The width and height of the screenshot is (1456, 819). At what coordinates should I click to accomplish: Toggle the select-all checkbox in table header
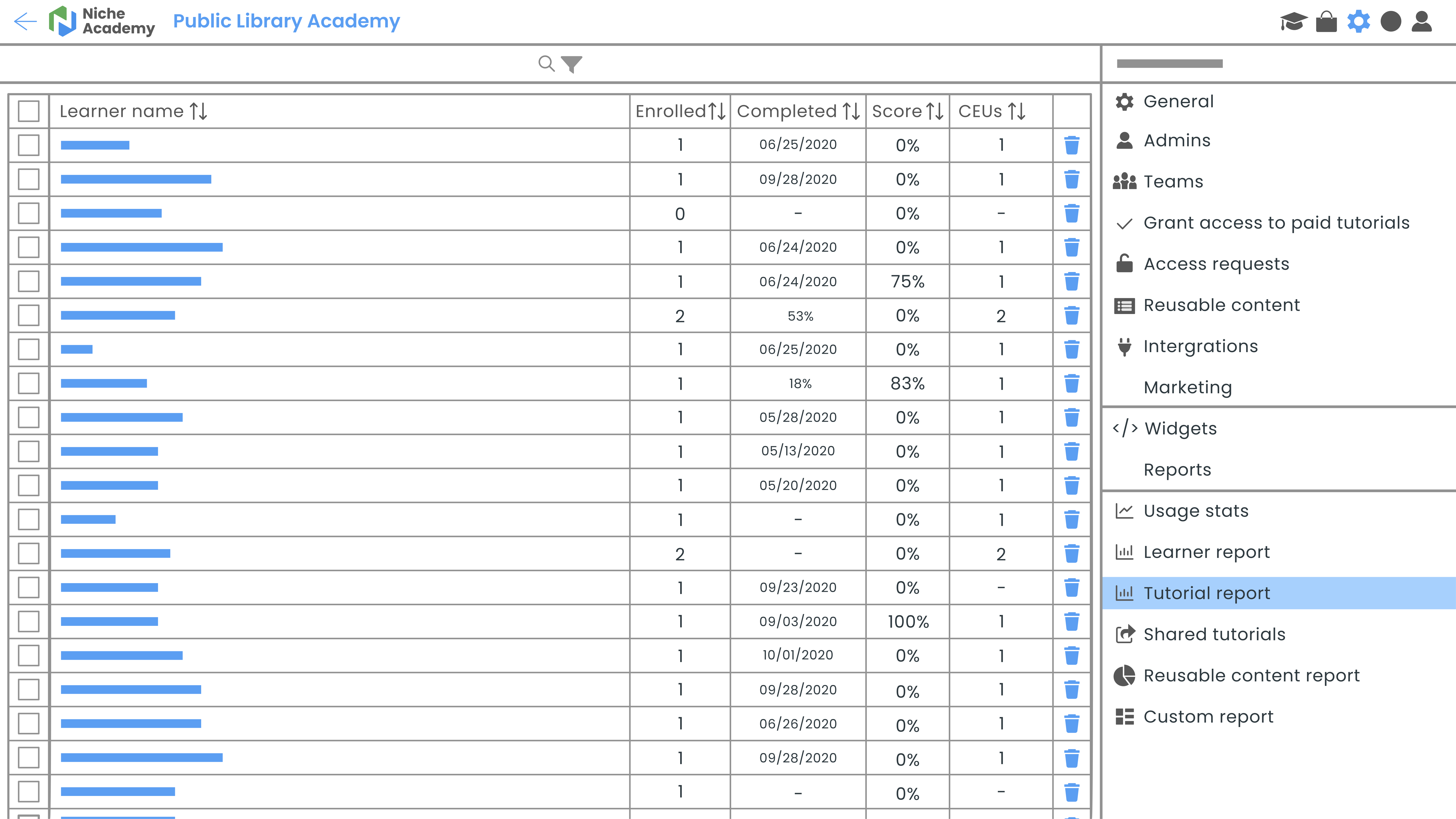(x=28, y=111)
